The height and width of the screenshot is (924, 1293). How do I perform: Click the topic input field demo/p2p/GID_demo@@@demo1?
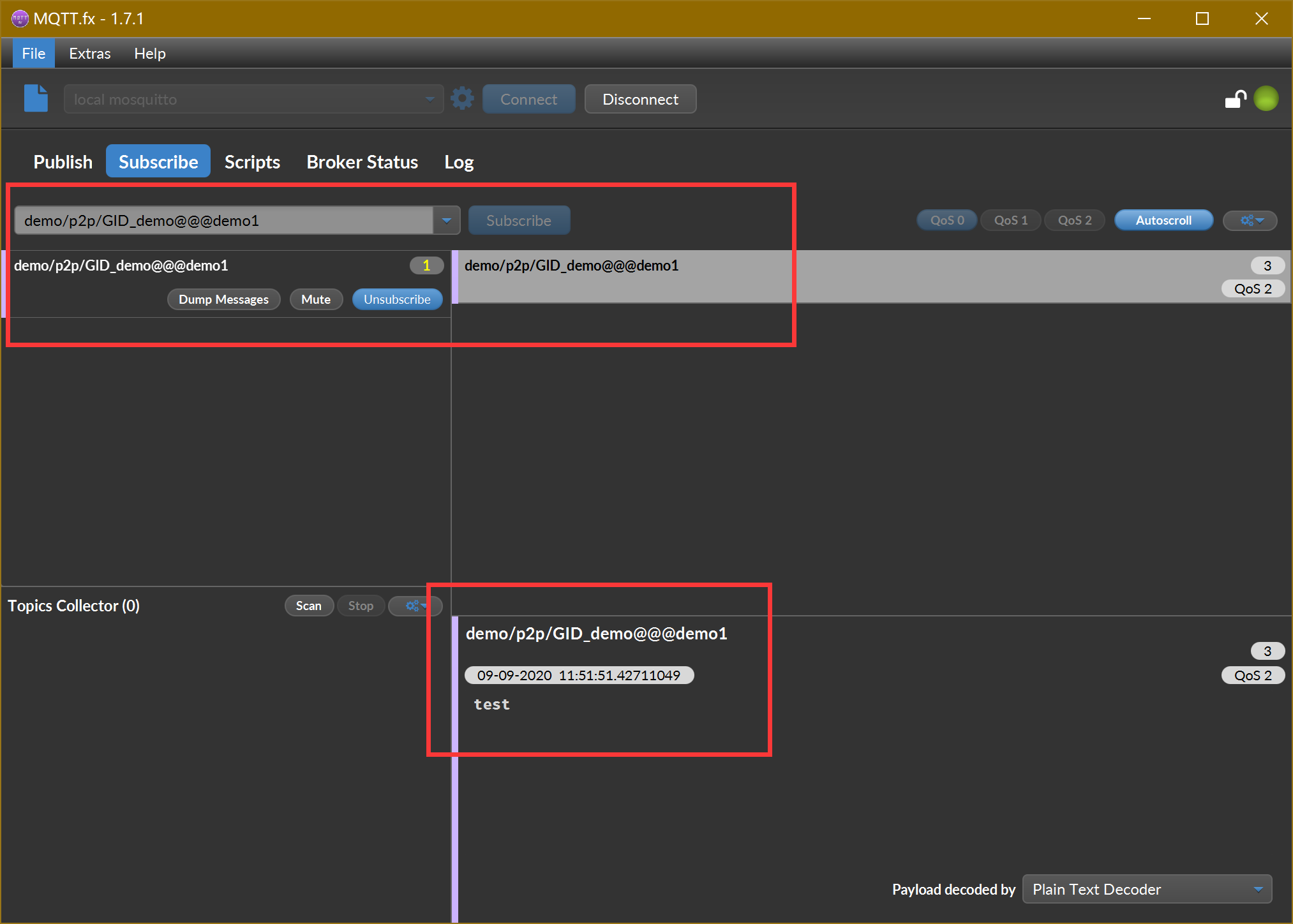pos(223,220)
